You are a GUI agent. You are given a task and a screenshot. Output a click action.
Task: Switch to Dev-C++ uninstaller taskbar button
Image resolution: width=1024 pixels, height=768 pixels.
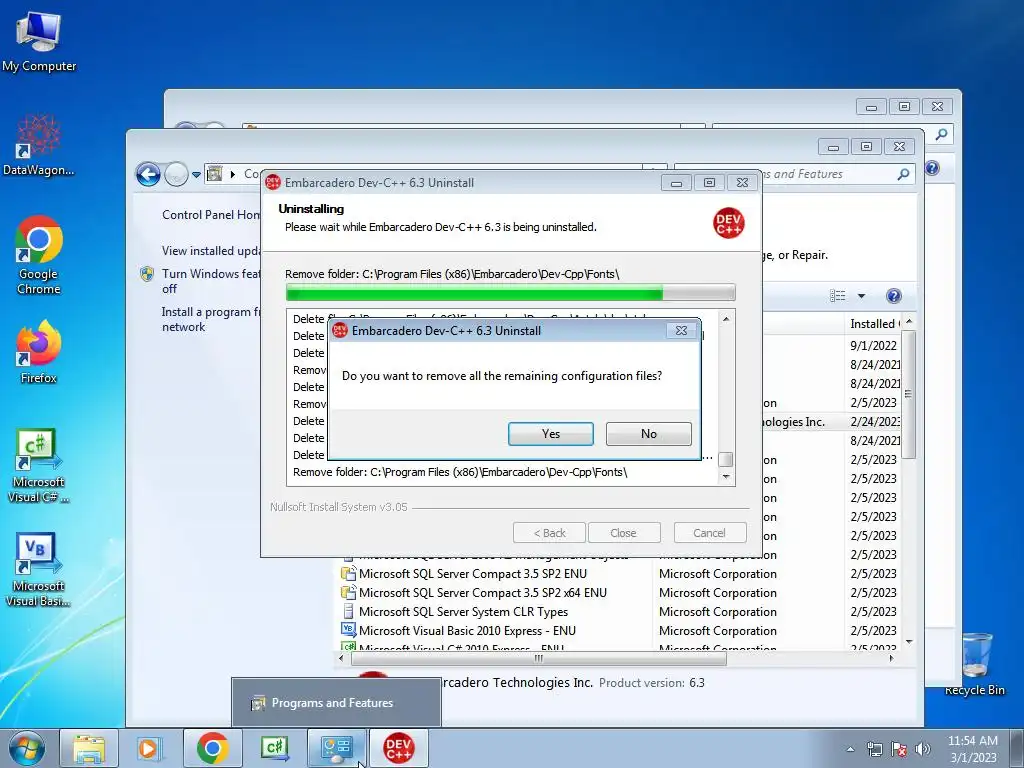(x=399, y=748)
